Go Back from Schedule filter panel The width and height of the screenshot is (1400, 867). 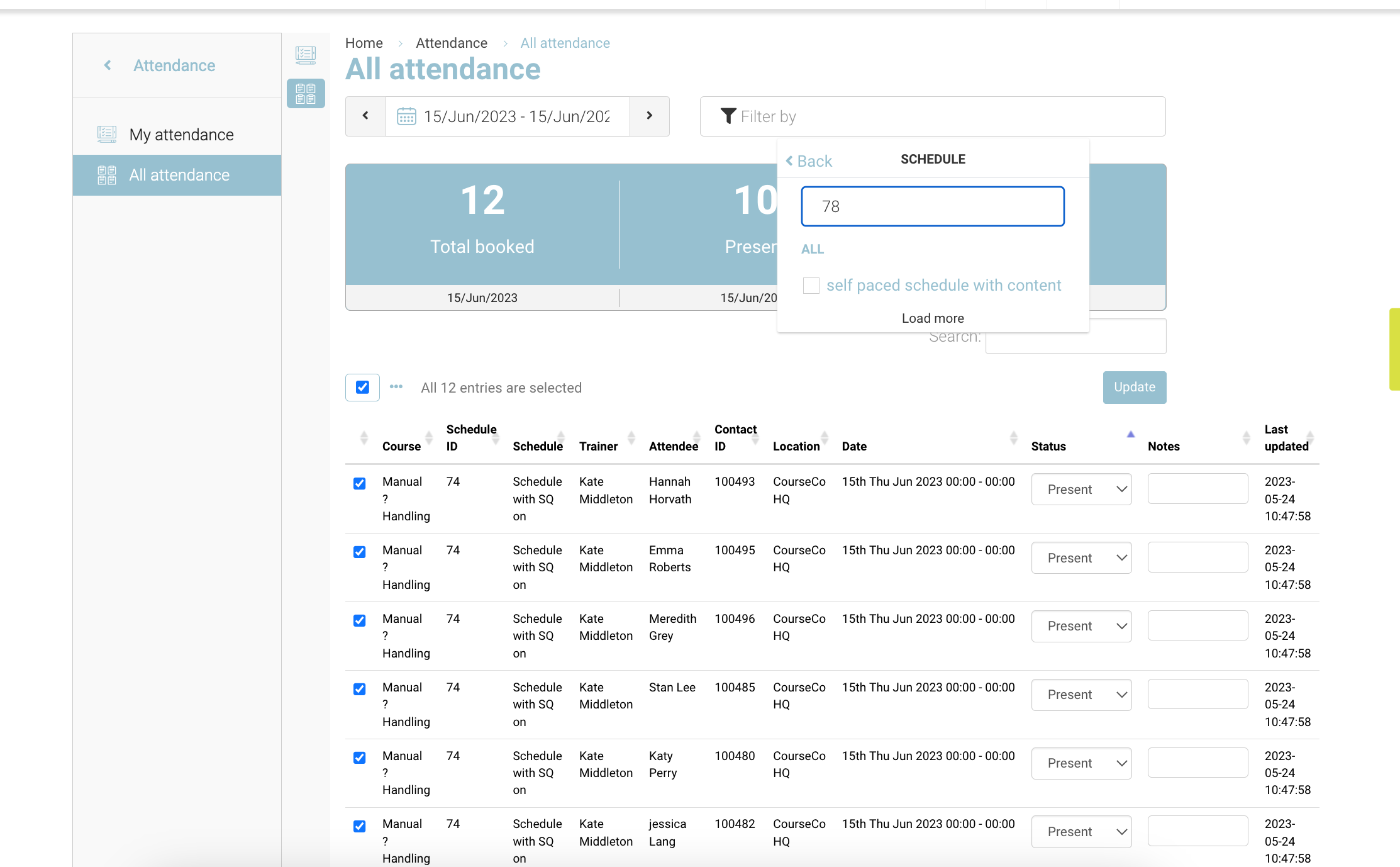click(809, 161)
